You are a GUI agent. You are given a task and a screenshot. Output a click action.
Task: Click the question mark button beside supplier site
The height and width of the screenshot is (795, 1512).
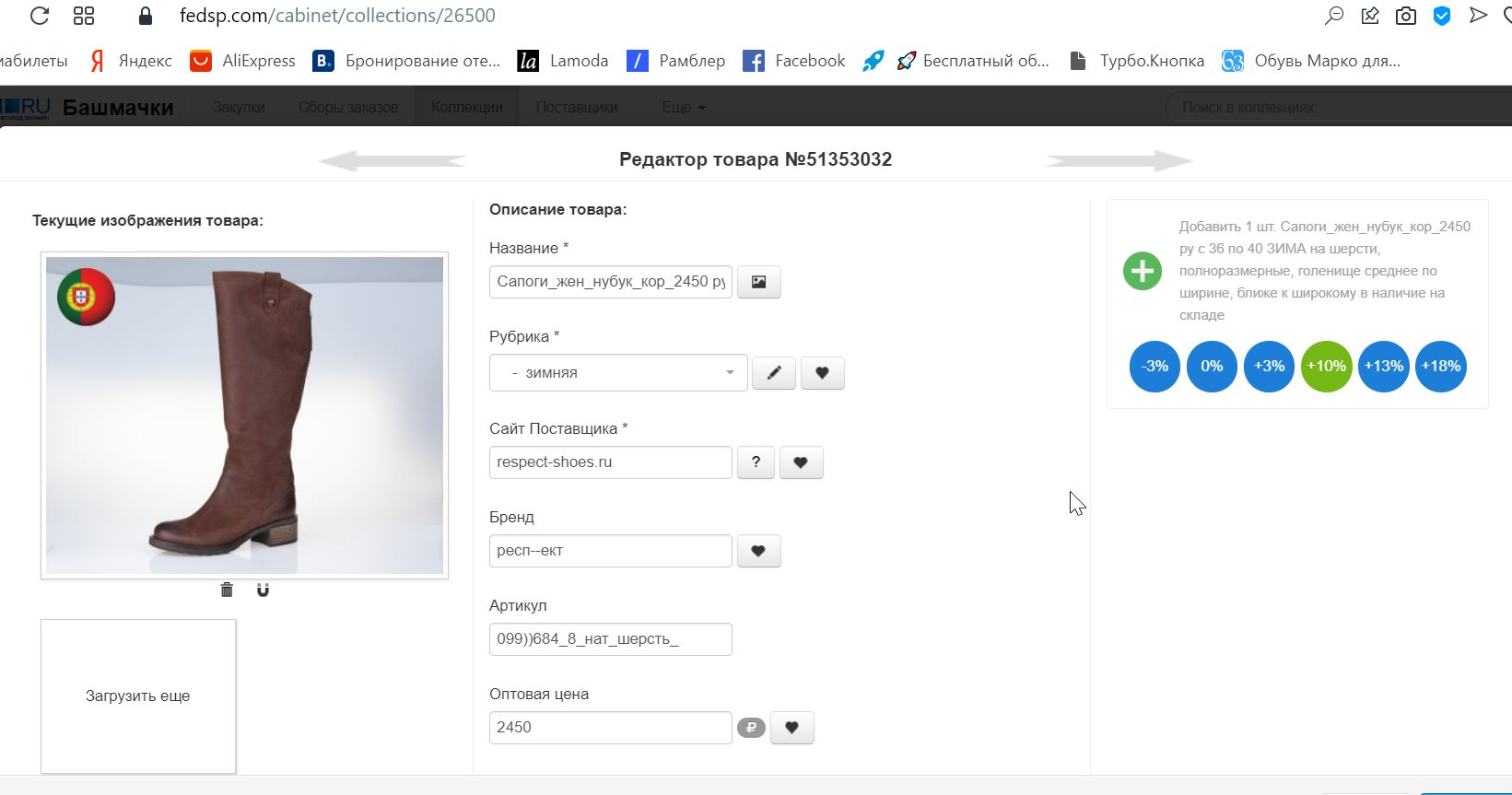pyautogui.click(x=756, y=462)
